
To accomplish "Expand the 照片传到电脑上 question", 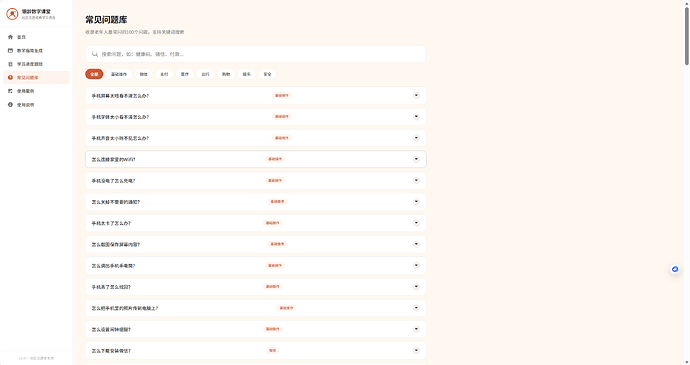I will (x=416, y=308).
